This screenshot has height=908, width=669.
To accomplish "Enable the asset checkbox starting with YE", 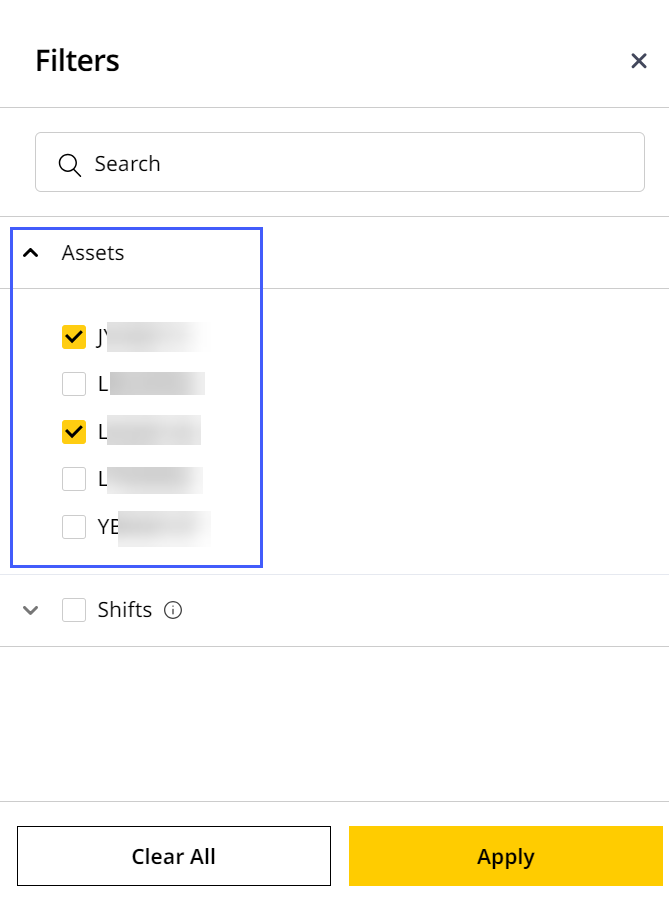I will 74,527.
